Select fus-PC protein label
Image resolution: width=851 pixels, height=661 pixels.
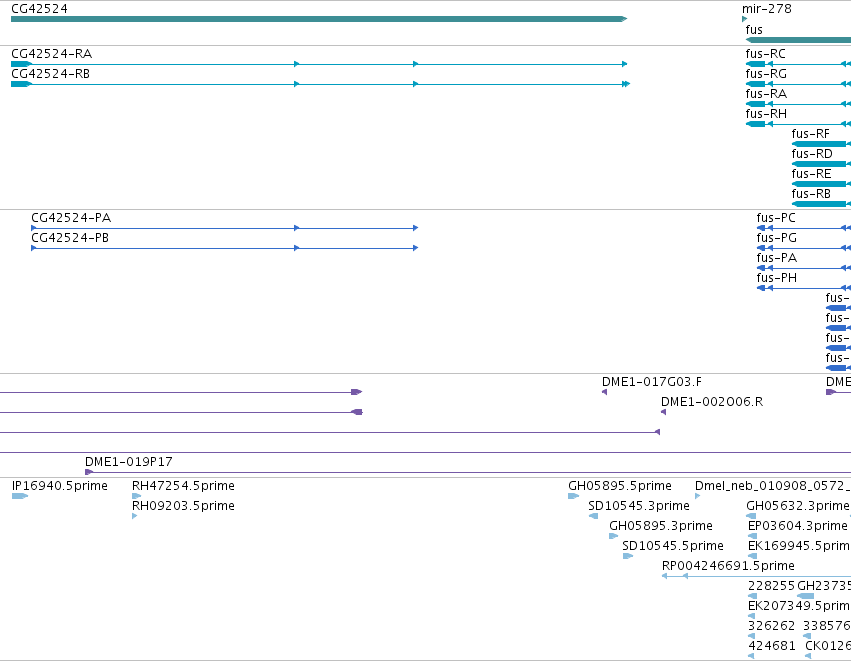[776, 218]
